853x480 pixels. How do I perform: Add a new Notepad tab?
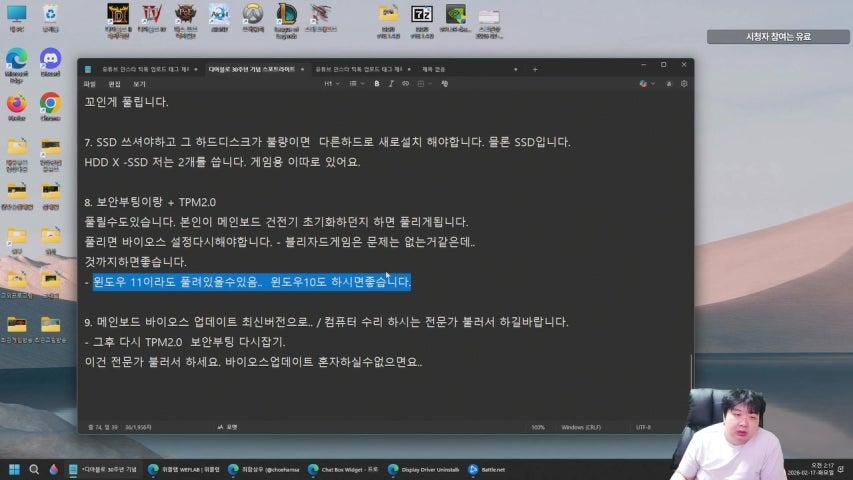coord(535,69)
